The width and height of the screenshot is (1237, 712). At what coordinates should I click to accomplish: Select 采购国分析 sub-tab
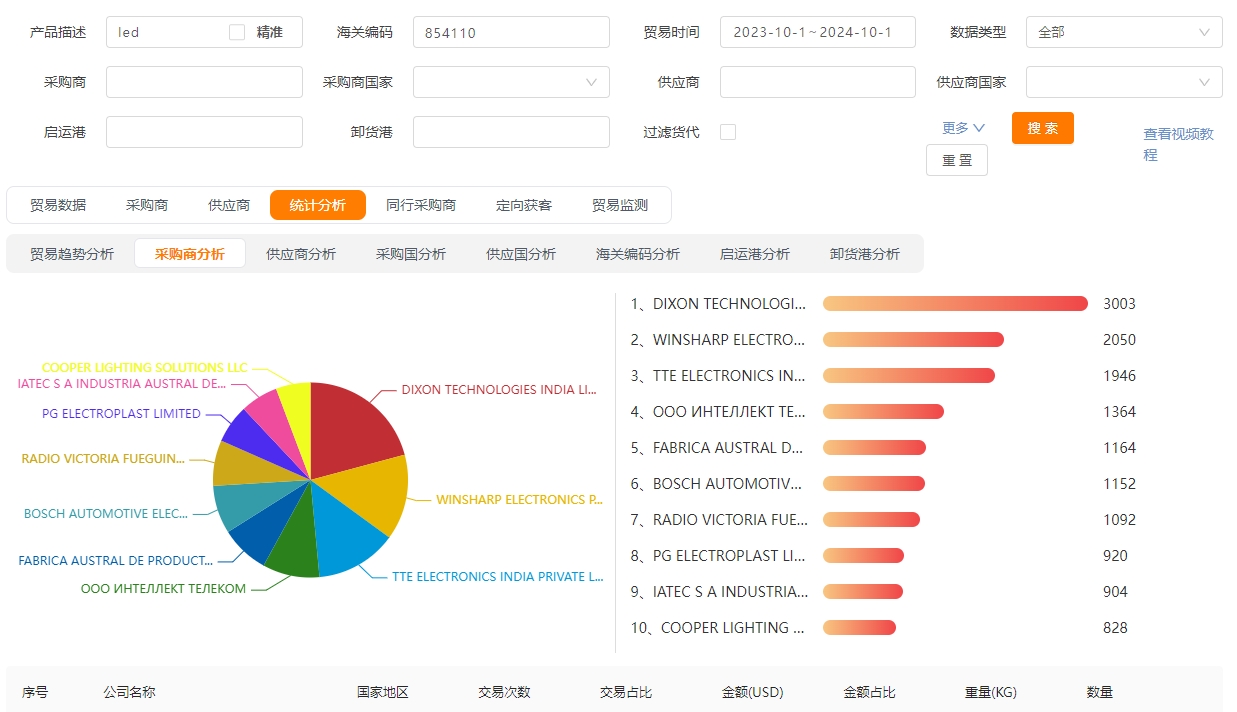[411, 254]
